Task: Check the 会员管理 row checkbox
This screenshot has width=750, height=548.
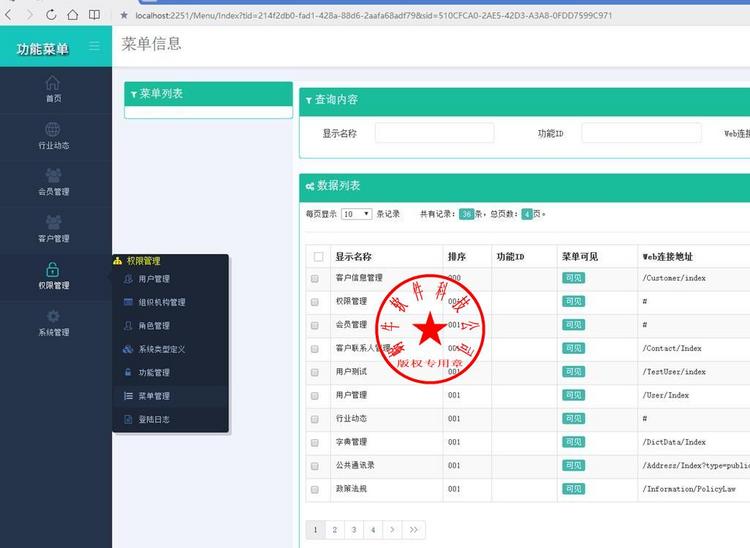Action: 315,325
